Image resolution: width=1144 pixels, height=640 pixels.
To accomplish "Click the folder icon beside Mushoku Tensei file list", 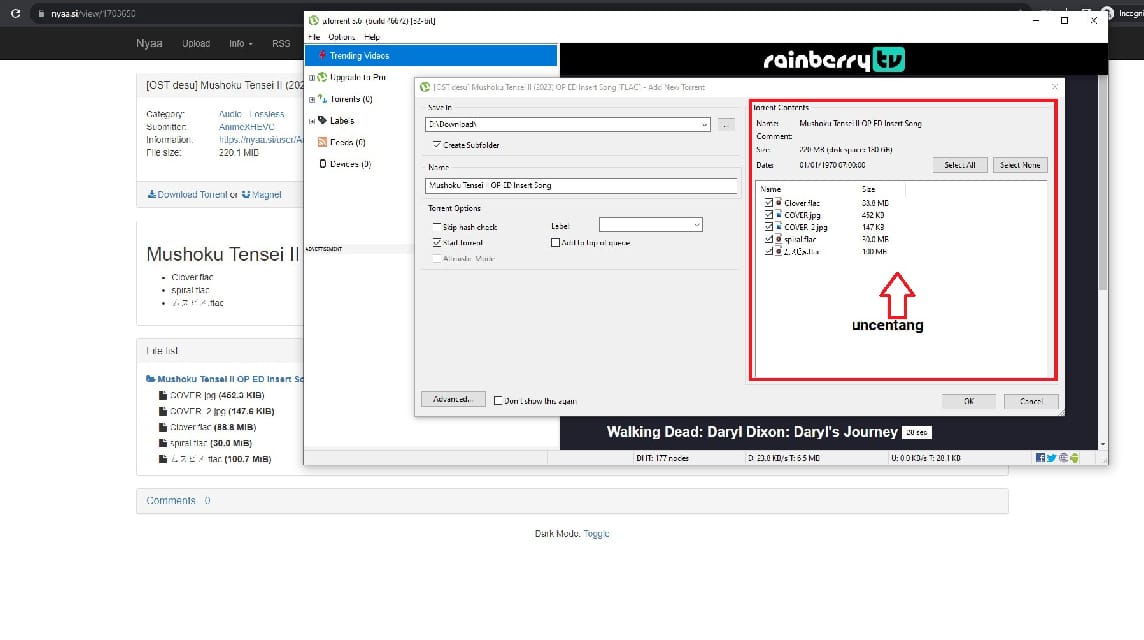I will (150, 379).
